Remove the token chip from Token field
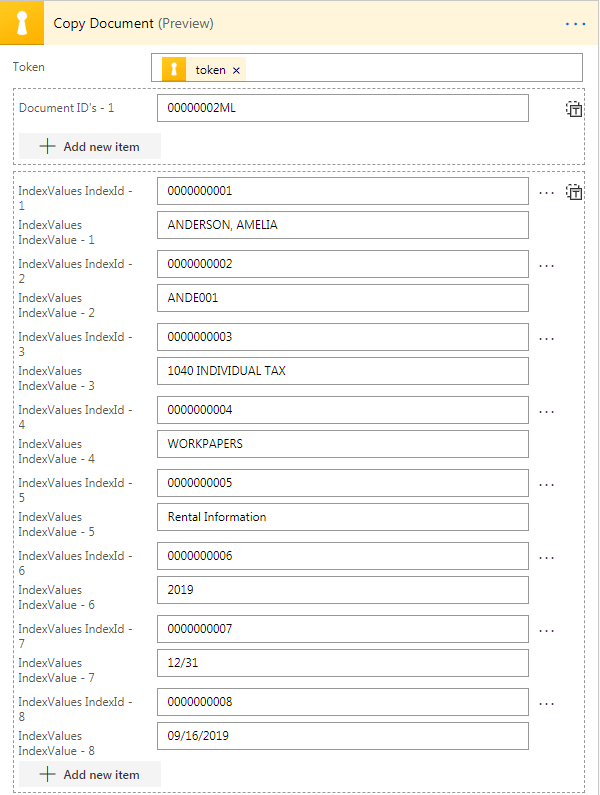This screenshot has height=795, width=600. (236, 70)
